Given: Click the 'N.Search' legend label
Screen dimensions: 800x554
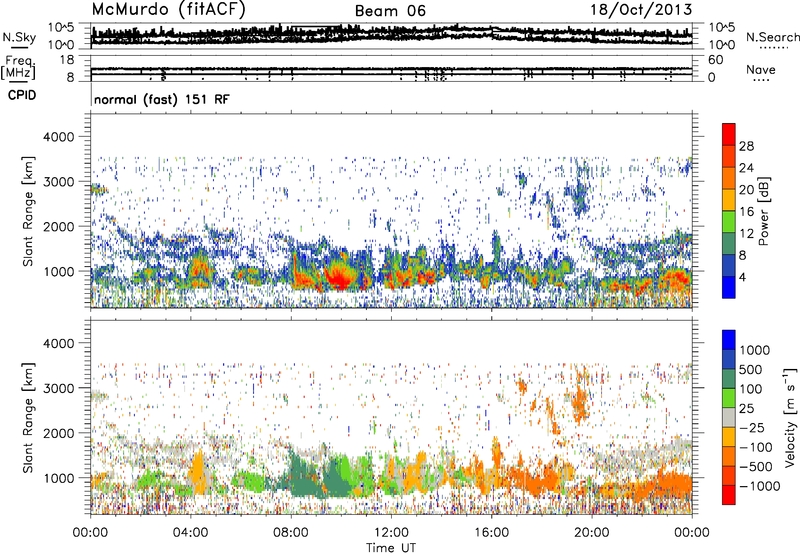Looking at the screenshot, I should click(x=773, y=37).
